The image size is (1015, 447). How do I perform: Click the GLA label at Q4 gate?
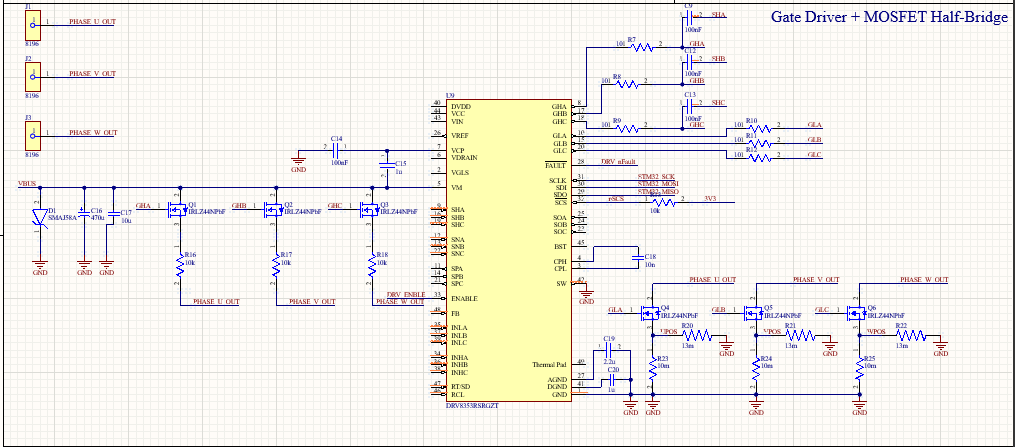615,310
